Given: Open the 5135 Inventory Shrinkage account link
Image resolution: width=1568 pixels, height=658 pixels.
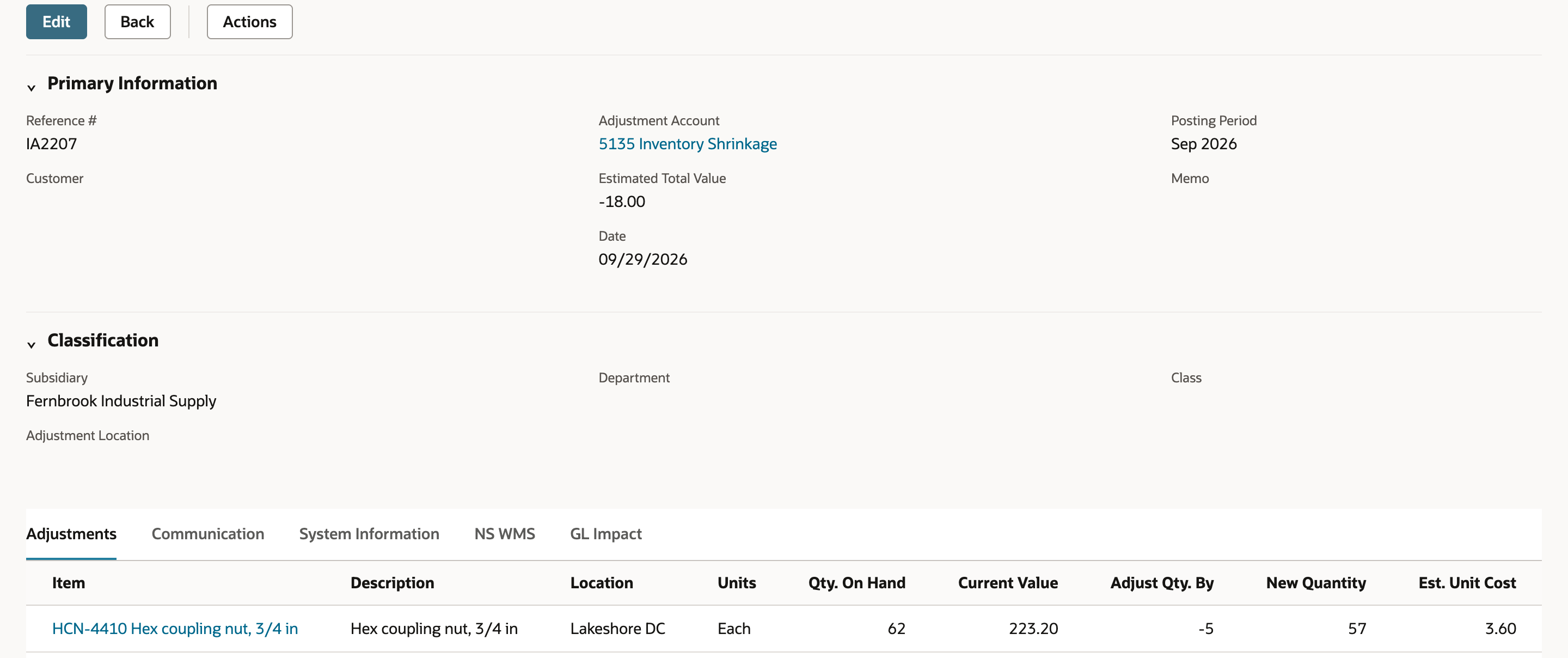Looking at the screenshot, I should tap(688, 144).
